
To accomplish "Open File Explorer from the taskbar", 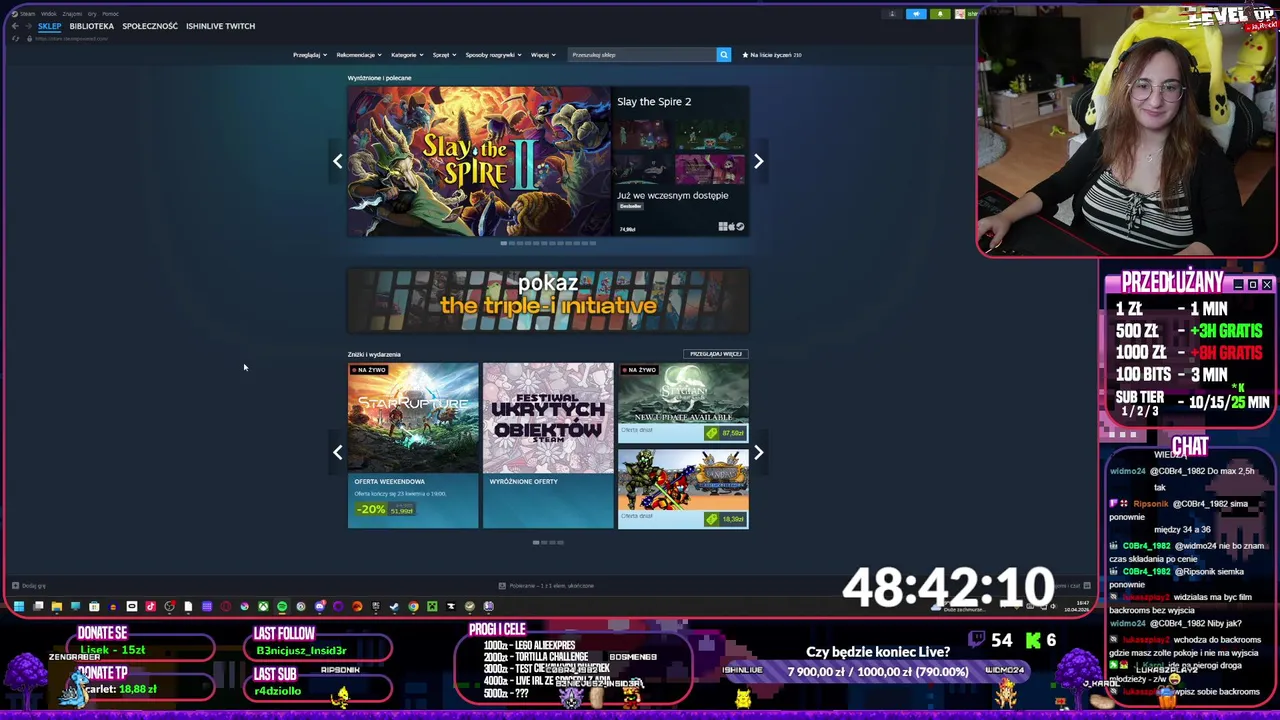I will tap(57, 606).
